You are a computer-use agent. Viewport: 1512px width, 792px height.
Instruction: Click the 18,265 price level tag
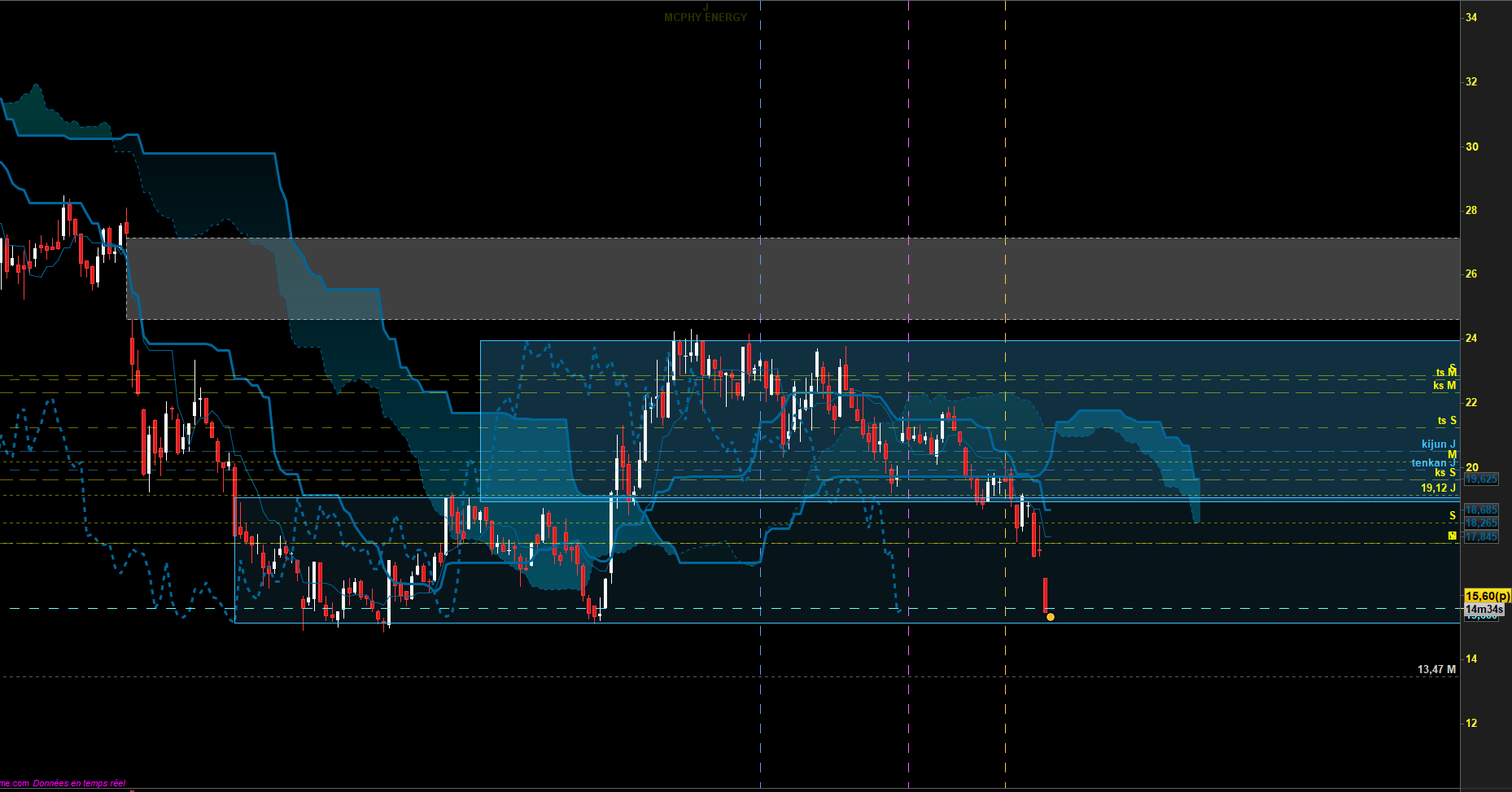pos(1481,523)
